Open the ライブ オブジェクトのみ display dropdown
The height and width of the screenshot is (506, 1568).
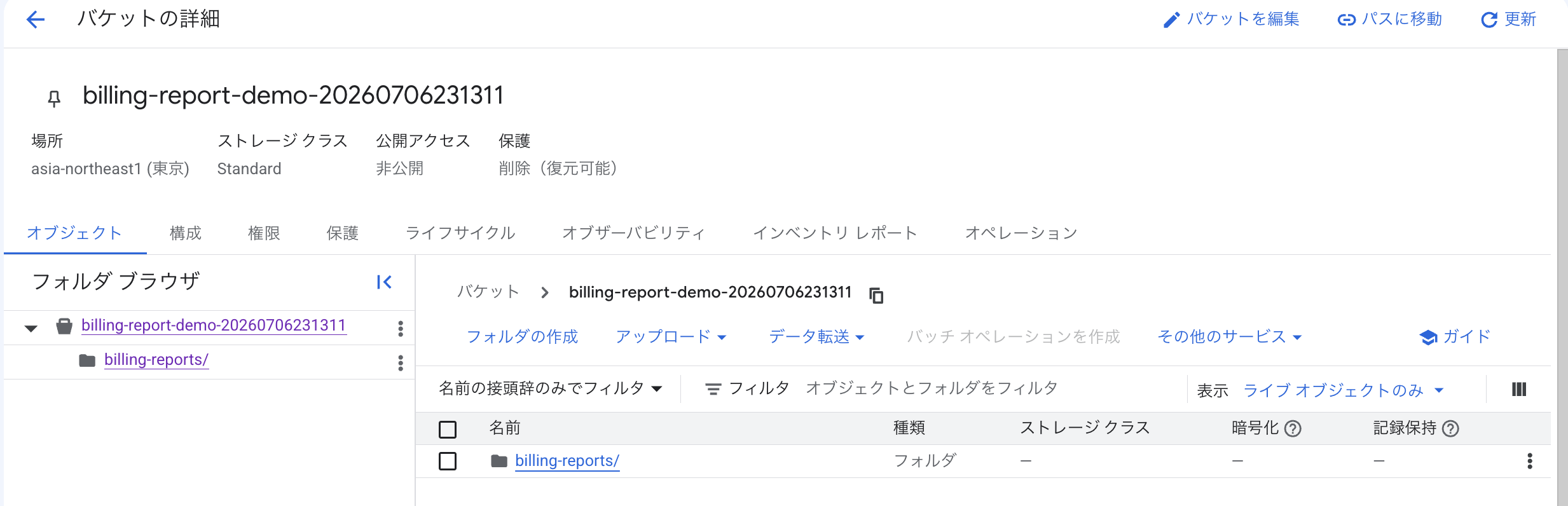1344,390
